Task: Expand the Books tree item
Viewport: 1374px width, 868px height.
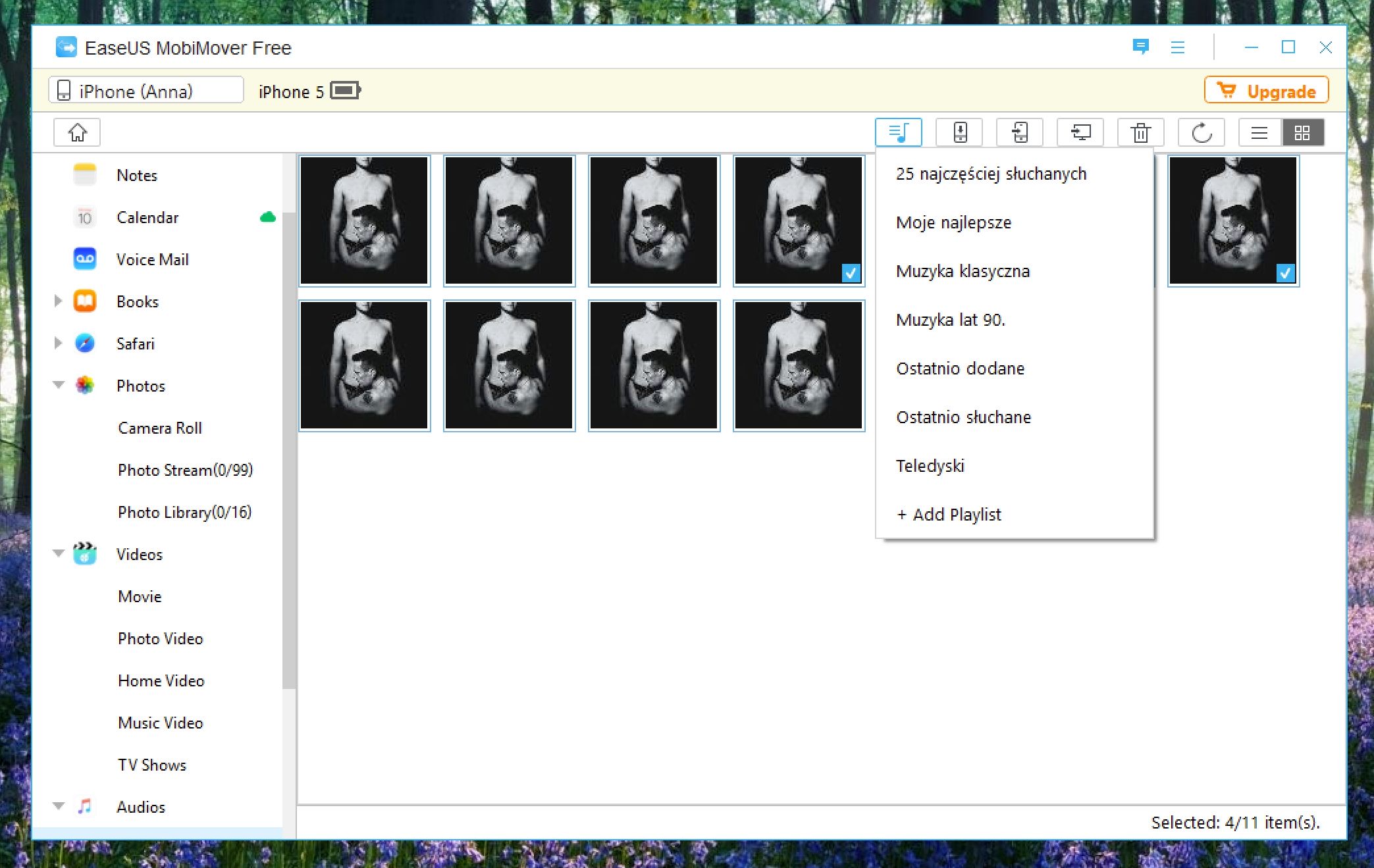Action: (x=58, y=301)
